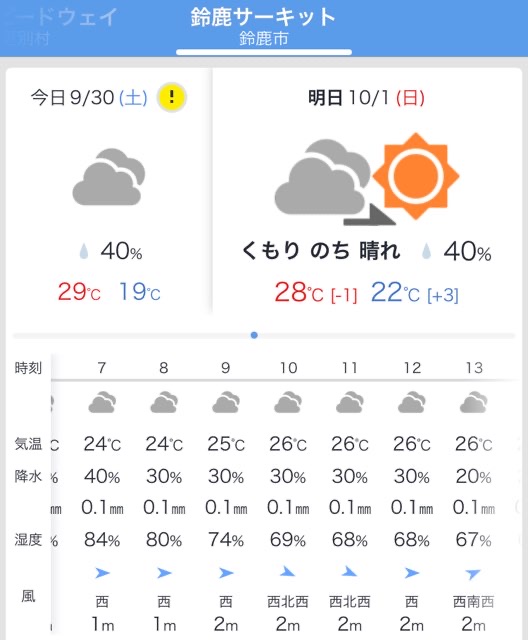This screenshot has width=528, height=640.
Task: Switch to the faded スピードウェイ tab at left
Action: coord(61,27)
